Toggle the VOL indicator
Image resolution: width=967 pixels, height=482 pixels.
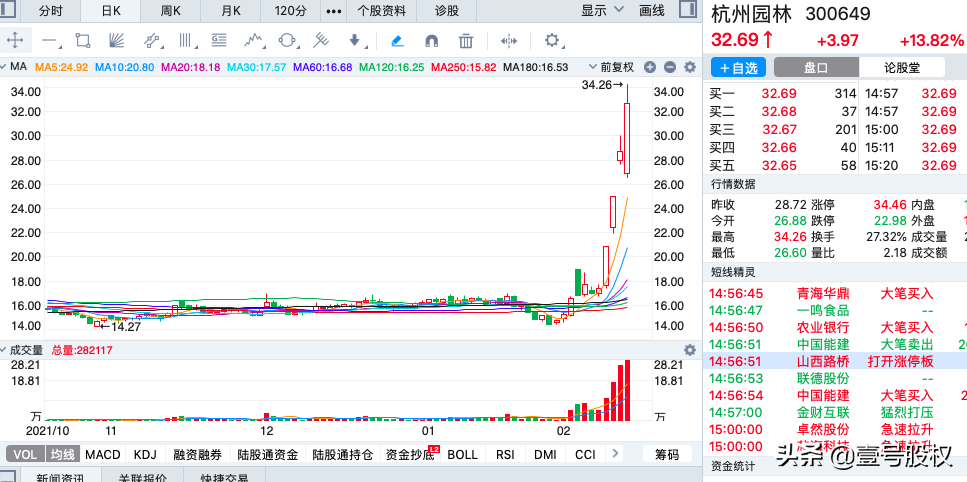click(25, 455)
